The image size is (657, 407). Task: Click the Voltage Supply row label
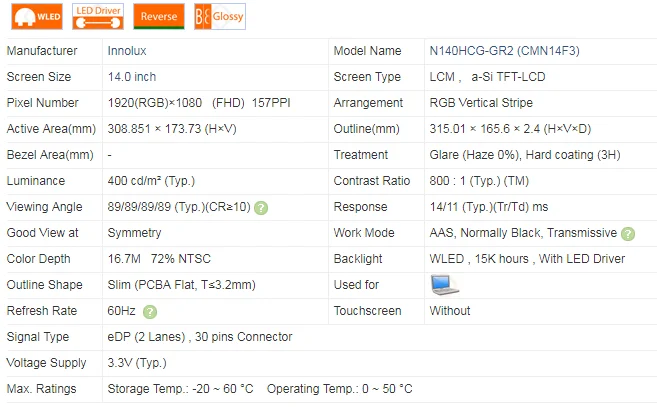(47, 363)
